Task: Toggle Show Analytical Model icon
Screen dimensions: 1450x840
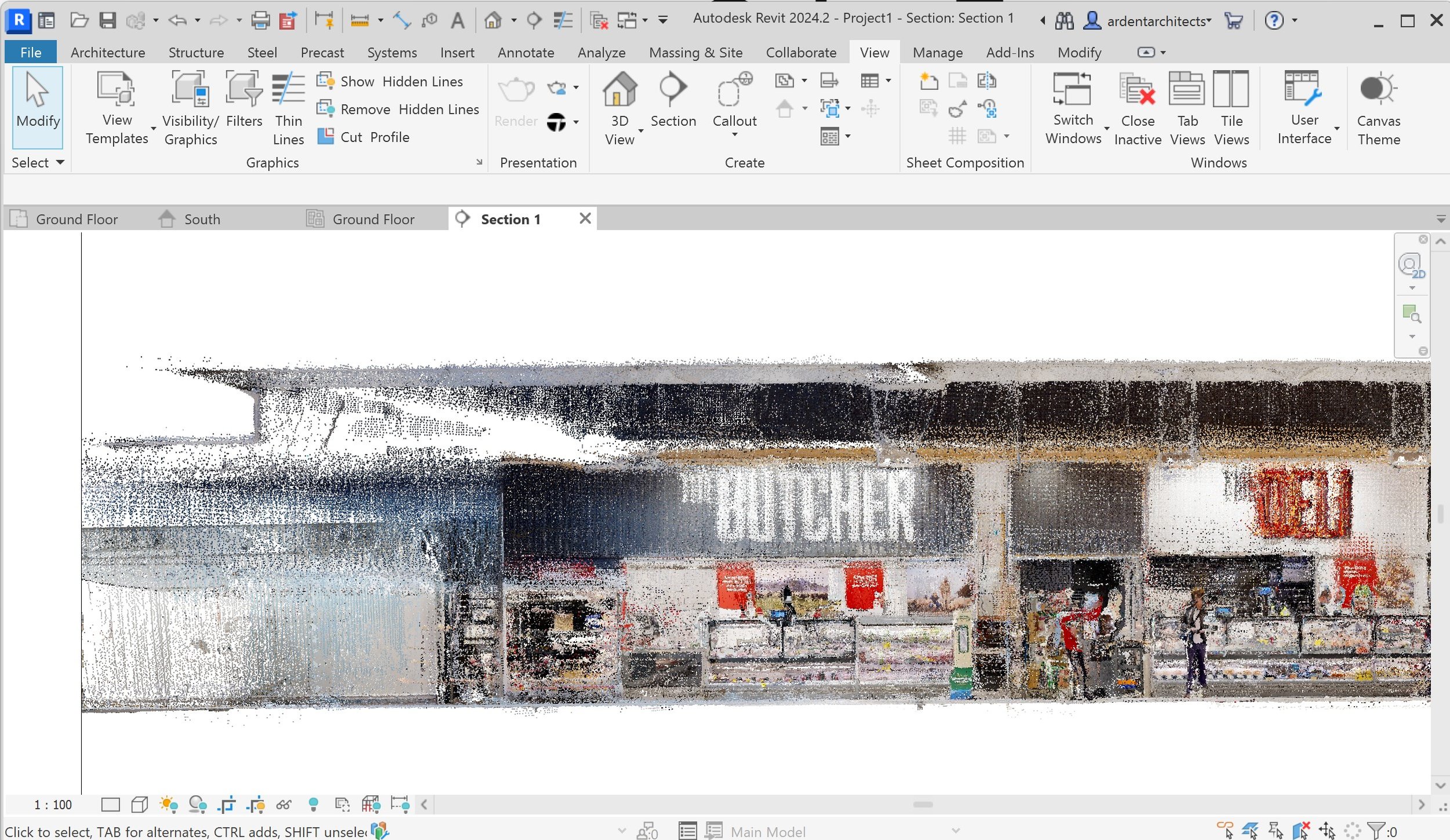Action: pos(371,805)
